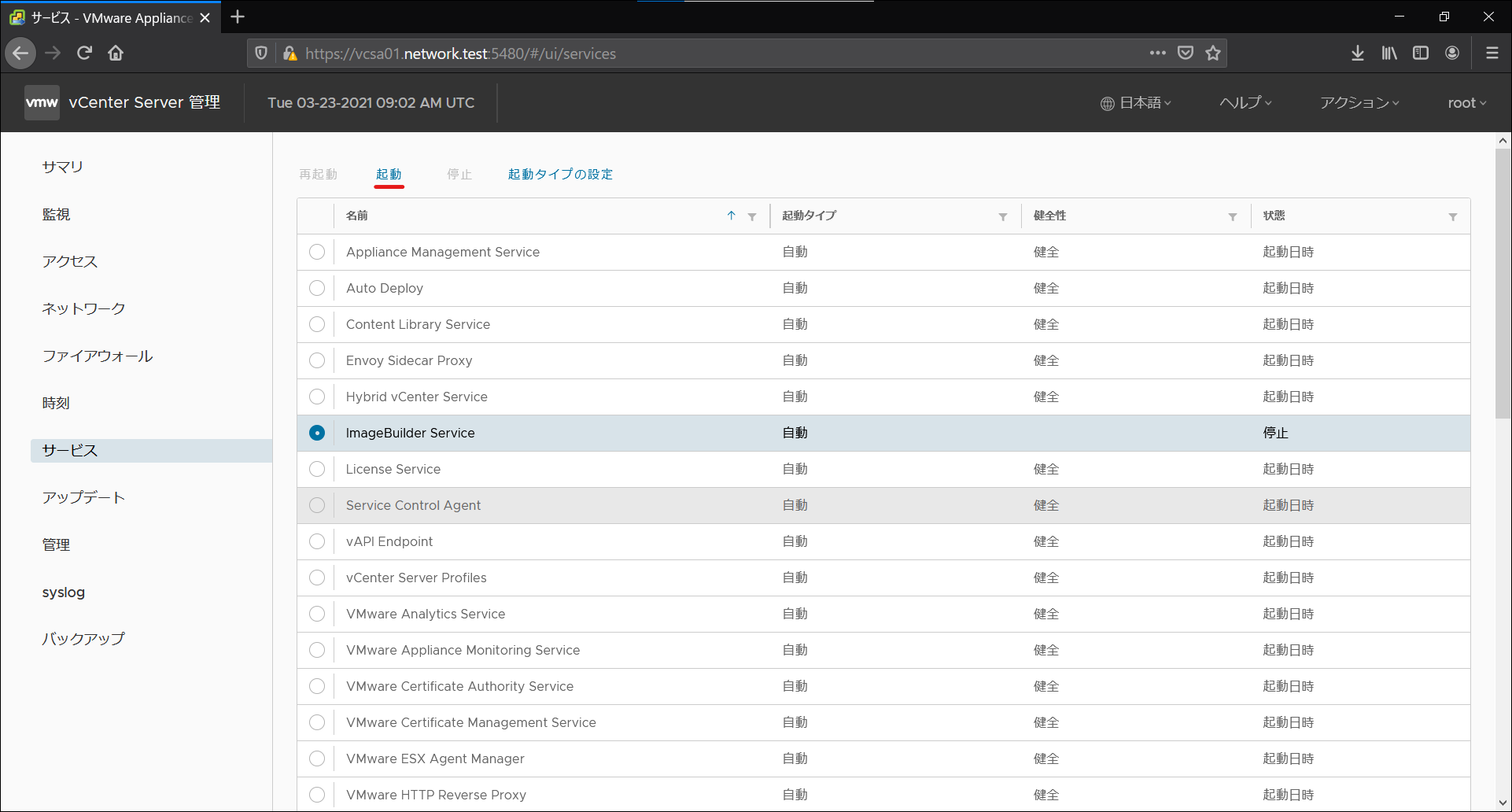The height and width of the screenshot is (812, 1512).
Task: Click the insecure connection lock icon
Action: click(289, 53)
